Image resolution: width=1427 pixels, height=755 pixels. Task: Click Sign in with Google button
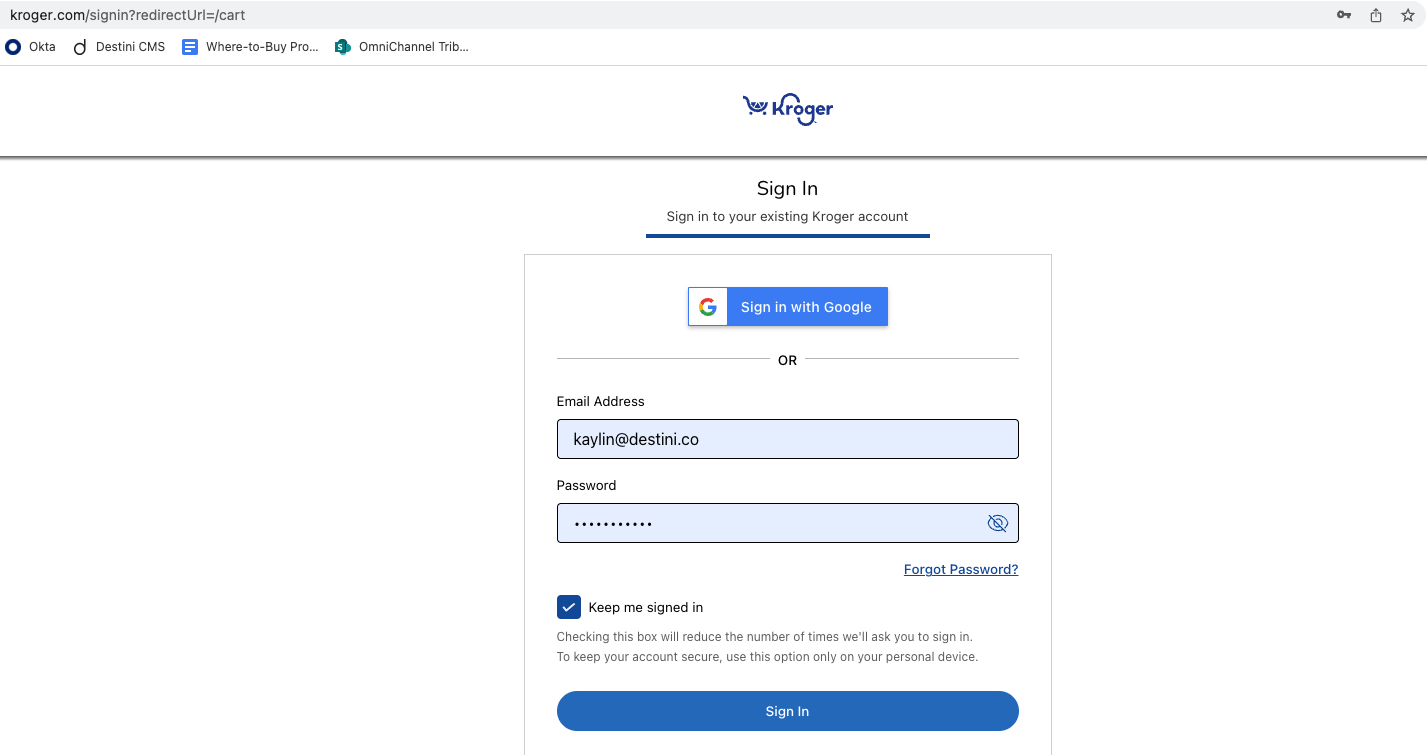(x=788, y=307)
